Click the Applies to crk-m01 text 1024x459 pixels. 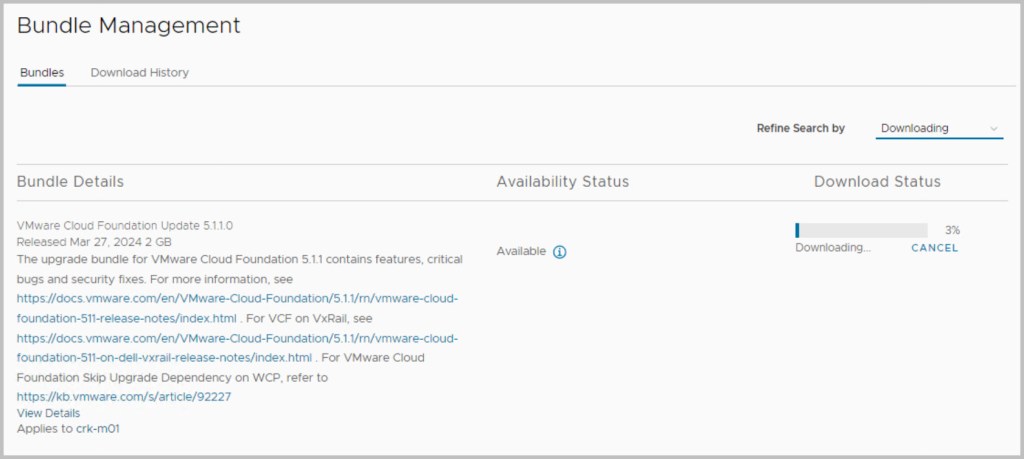pos(69,429)
